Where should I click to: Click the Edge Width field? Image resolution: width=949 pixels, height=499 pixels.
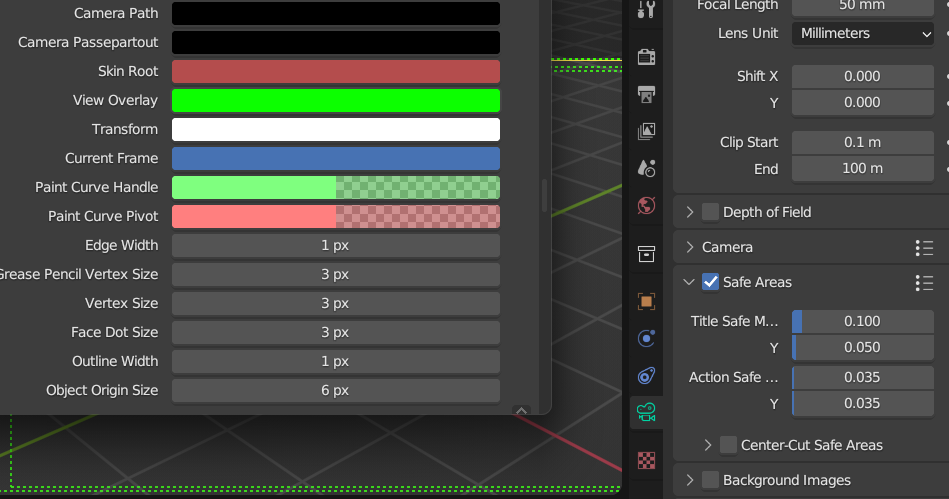[x=336, y=246]
